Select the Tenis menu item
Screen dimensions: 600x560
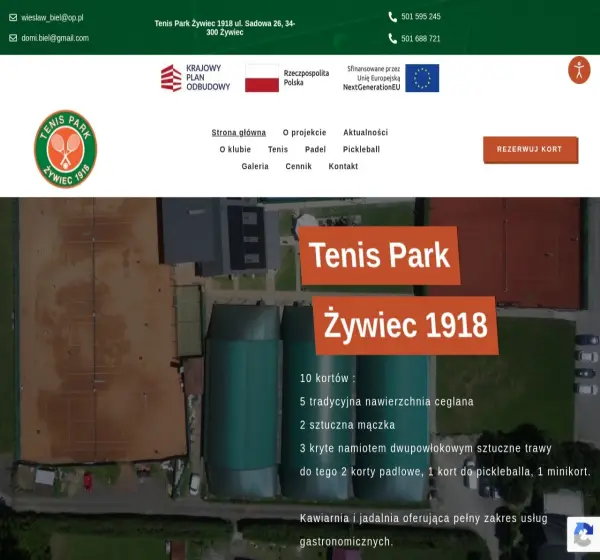tap(278, 149)
